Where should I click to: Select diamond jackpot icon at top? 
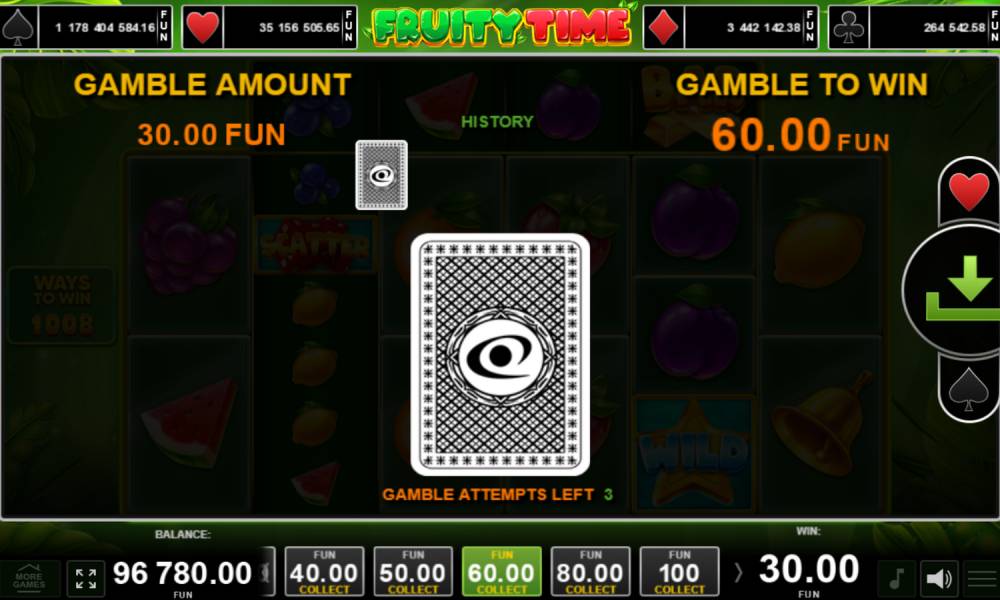coord(663,27)
